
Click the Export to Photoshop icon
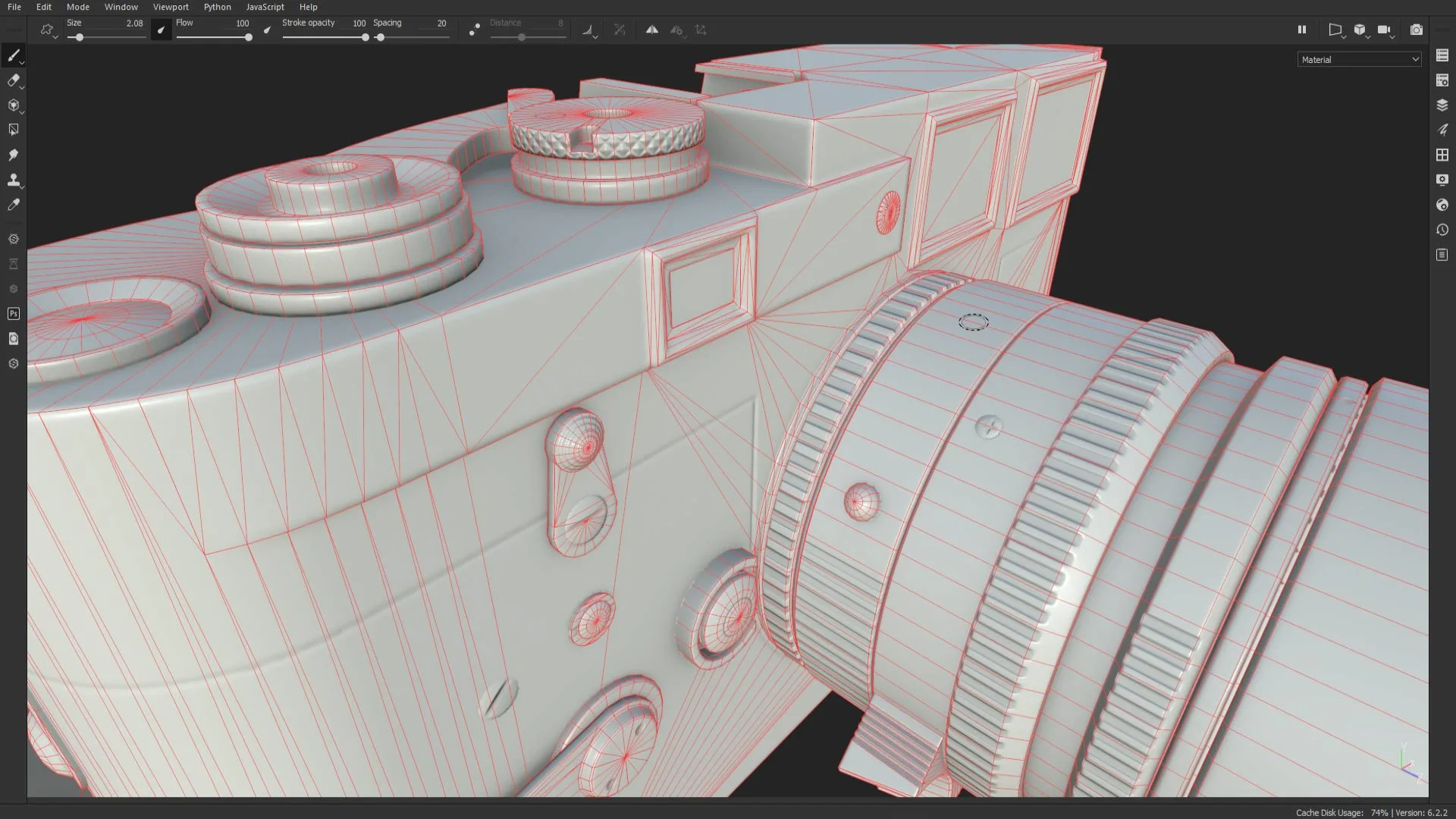coord(13,313)
